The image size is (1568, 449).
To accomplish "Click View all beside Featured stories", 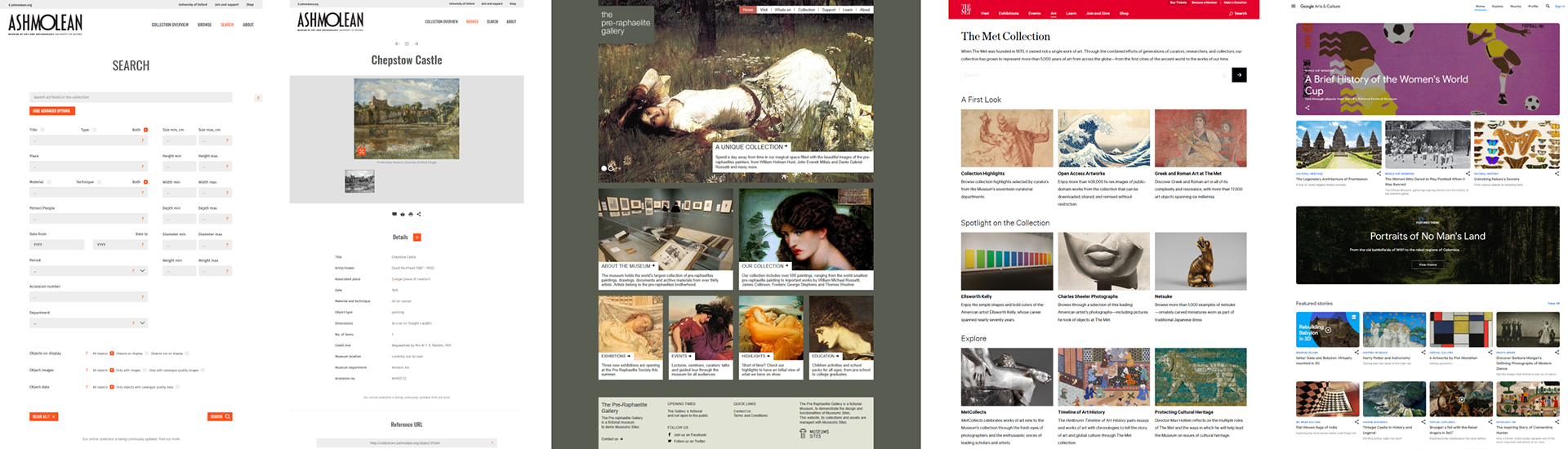I will coord(1553,304).
